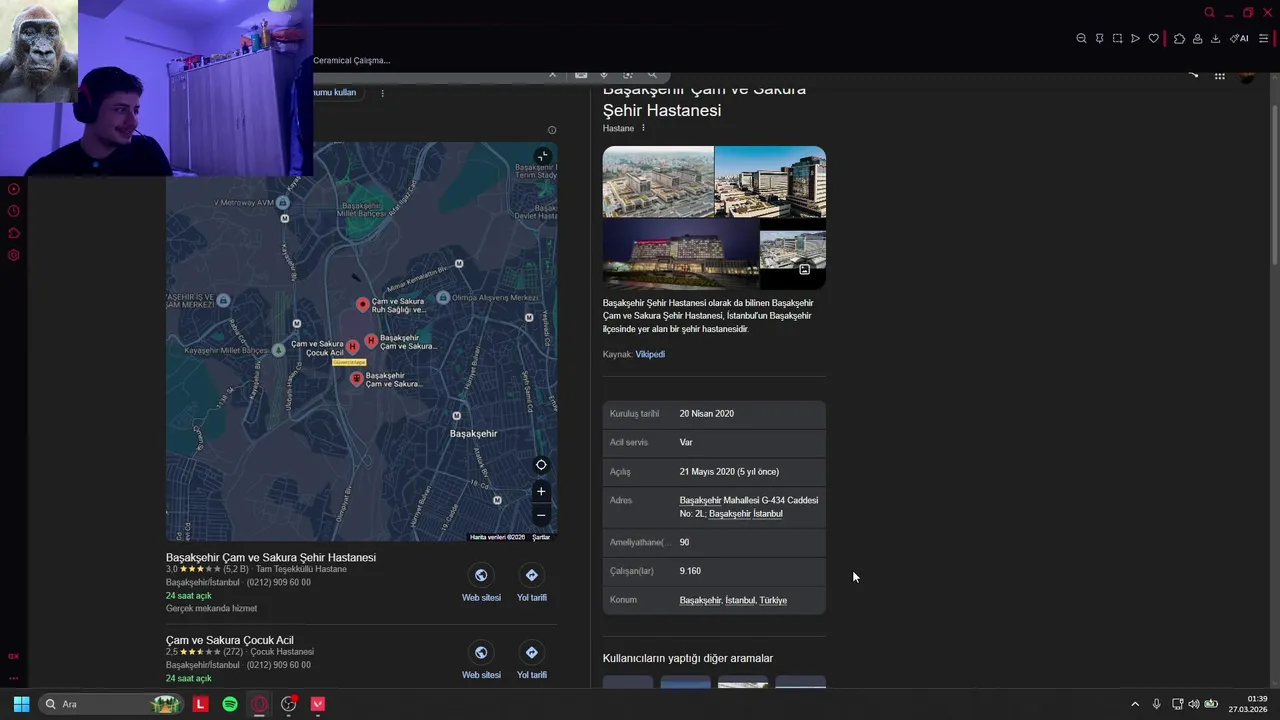Viewport: 1280px width, 720px height.
Task: Select the Çam ve Sakura Çocuk Acil map pin
Action: pyautogui.click(x=352, y=346)
